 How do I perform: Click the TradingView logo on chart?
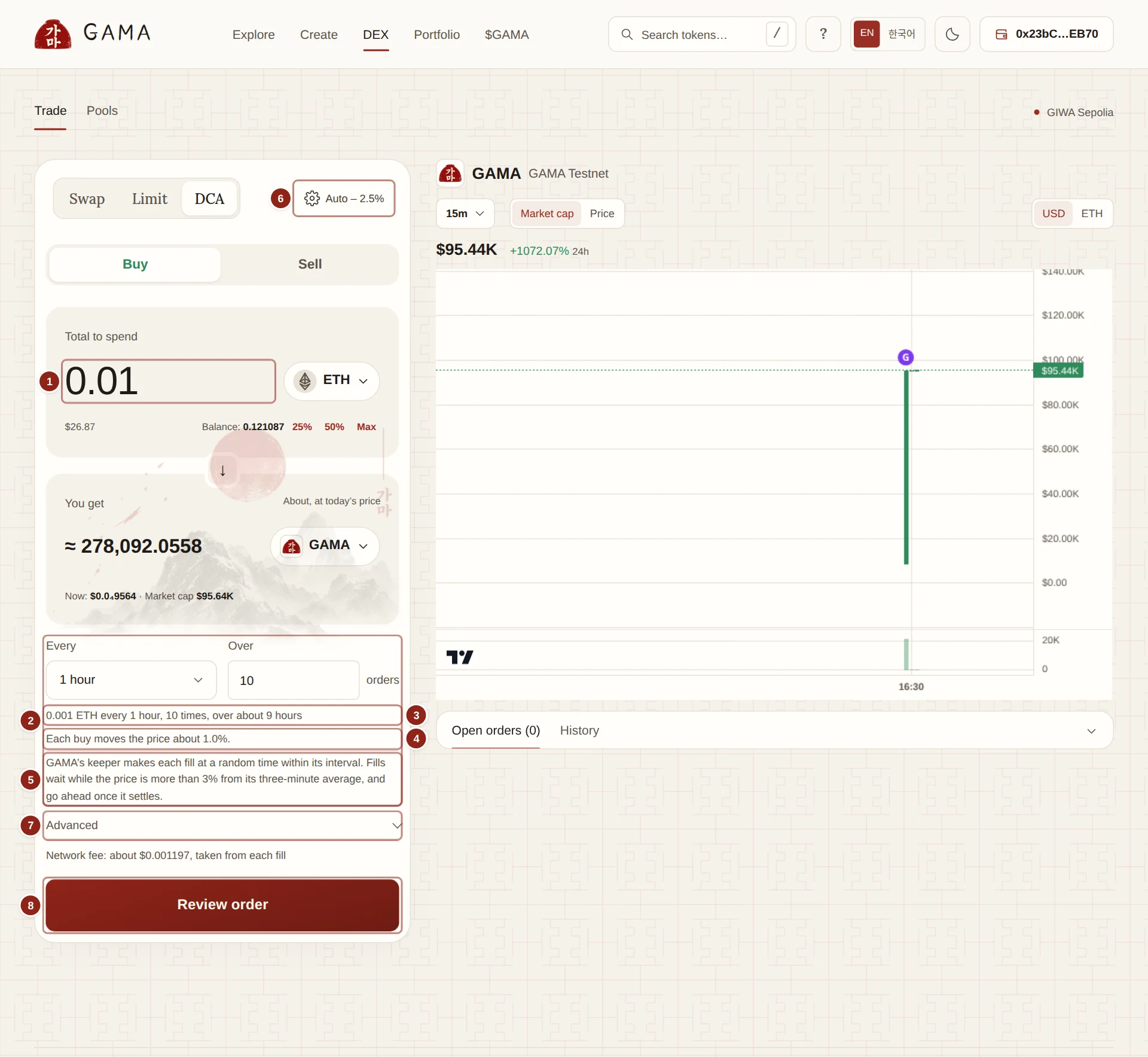tap(460, 657)
